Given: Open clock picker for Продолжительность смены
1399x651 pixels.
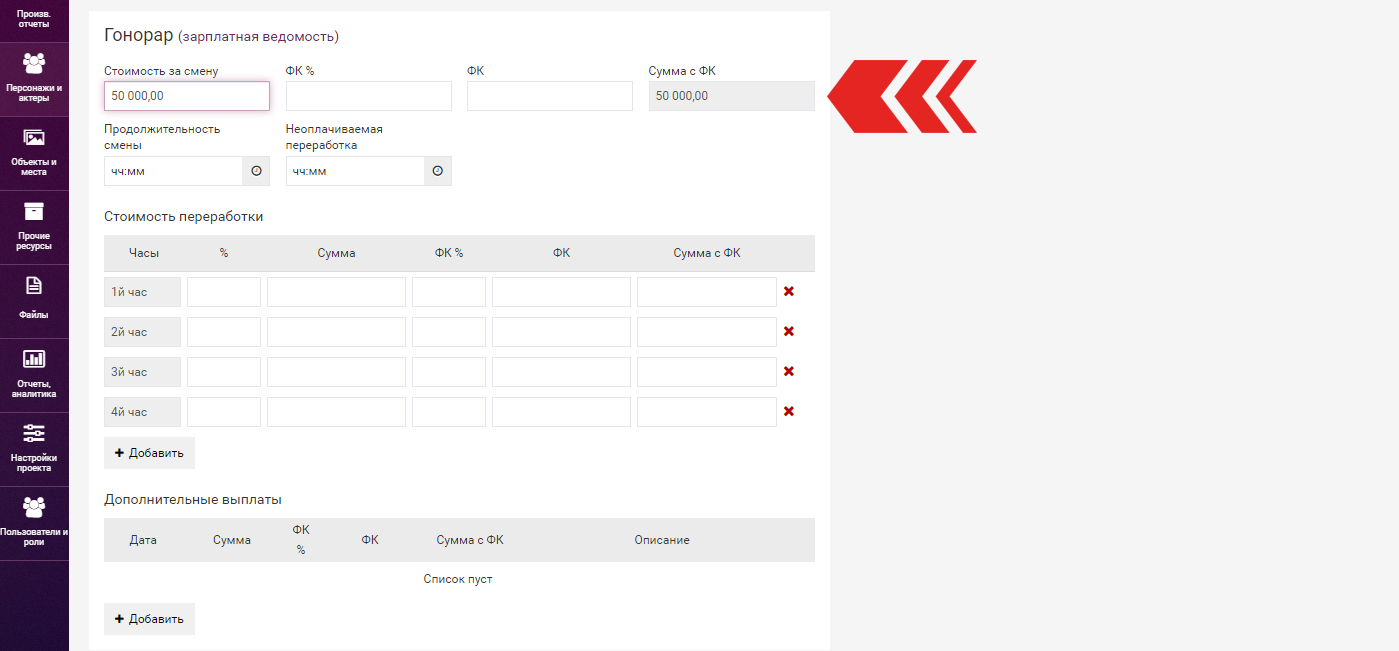Looking at the screenshot, I should click(256, 171).
